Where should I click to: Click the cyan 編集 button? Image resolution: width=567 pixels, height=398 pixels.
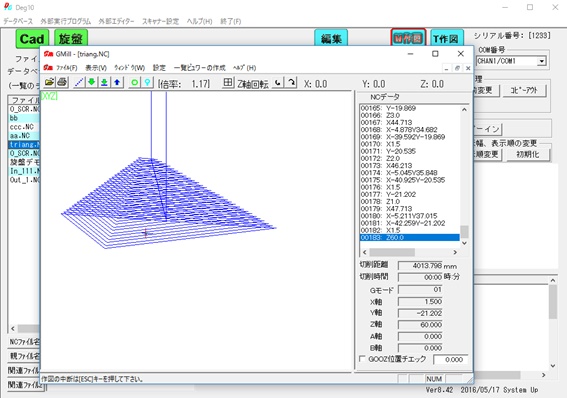[x=331, y=38]
